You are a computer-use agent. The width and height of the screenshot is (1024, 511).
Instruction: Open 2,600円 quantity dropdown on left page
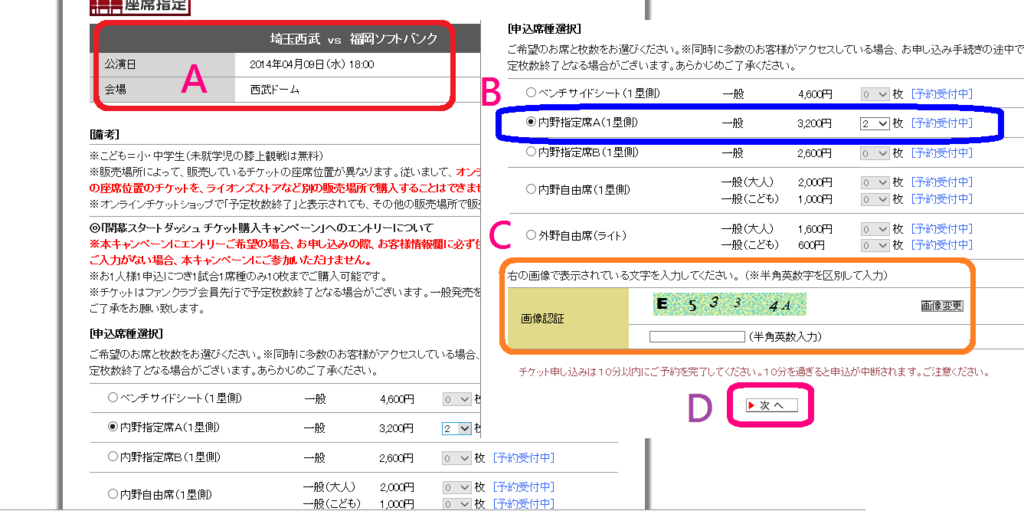pos(457,458)
